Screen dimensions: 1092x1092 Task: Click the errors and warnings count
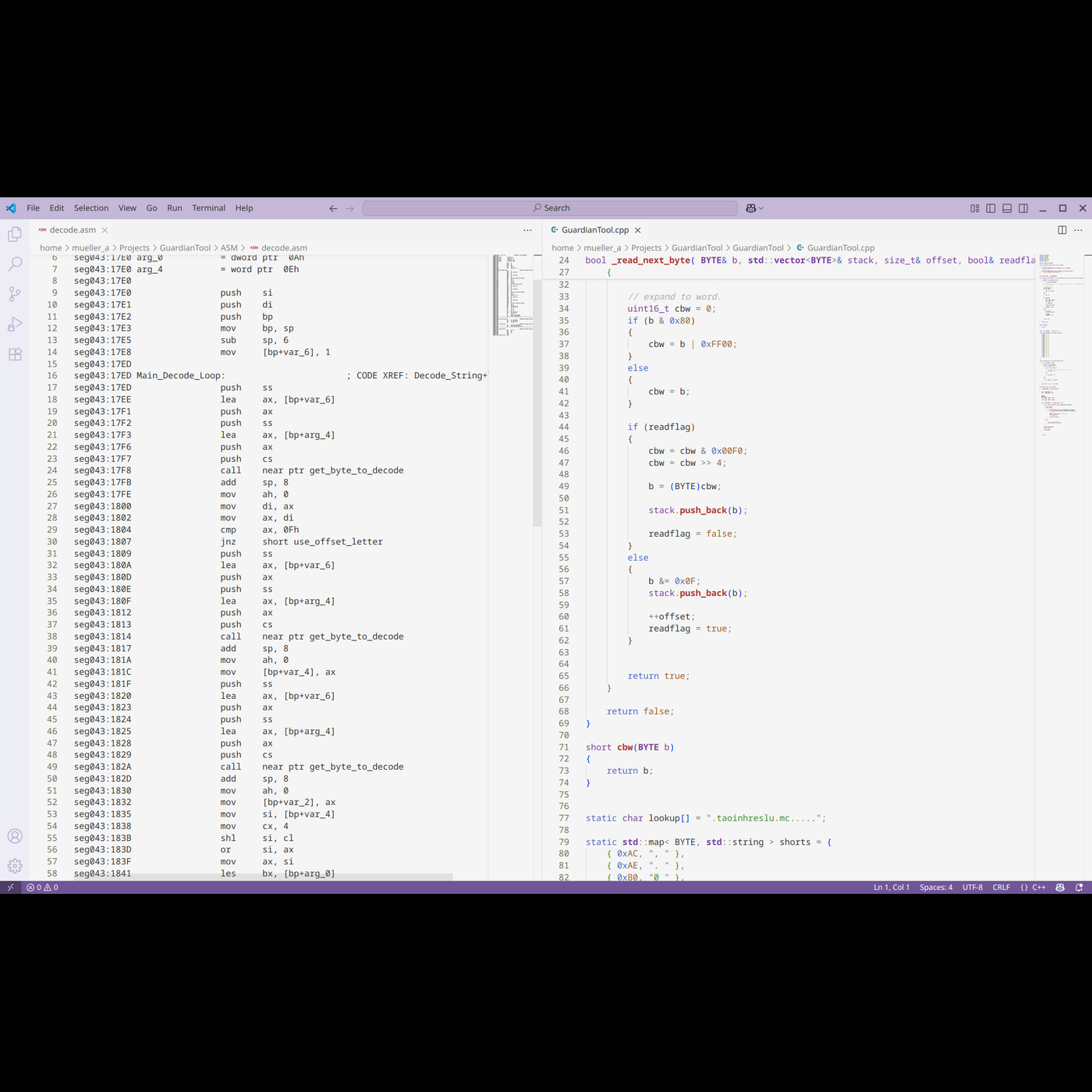pos(42,888)
